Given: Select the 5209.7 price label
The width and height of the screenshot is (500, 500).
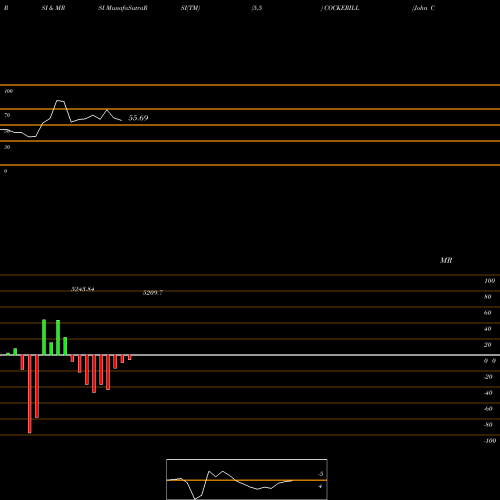Looking at the screenshot, I should click(x=153, y=292).
